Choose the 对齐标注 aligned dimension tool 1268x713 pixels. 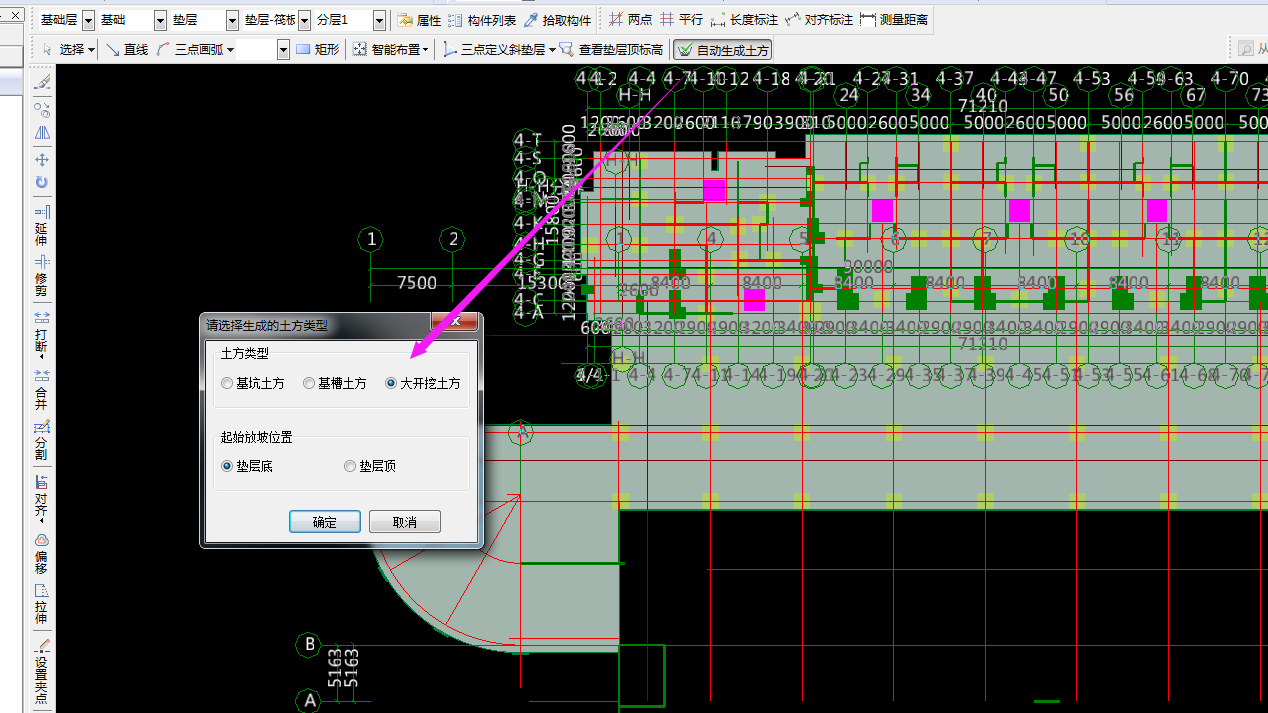[819, 20]
